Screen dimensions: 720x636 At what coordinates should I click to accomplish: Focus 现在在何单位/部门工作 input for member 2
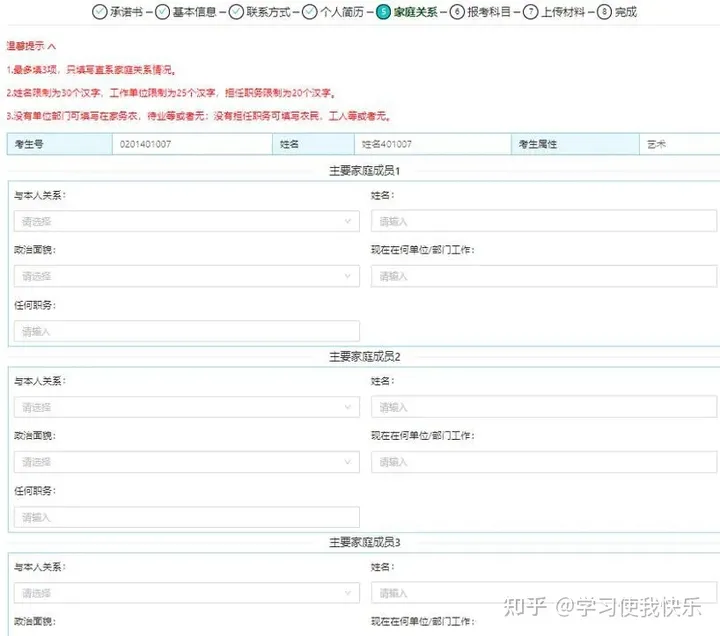click(544, 462)
